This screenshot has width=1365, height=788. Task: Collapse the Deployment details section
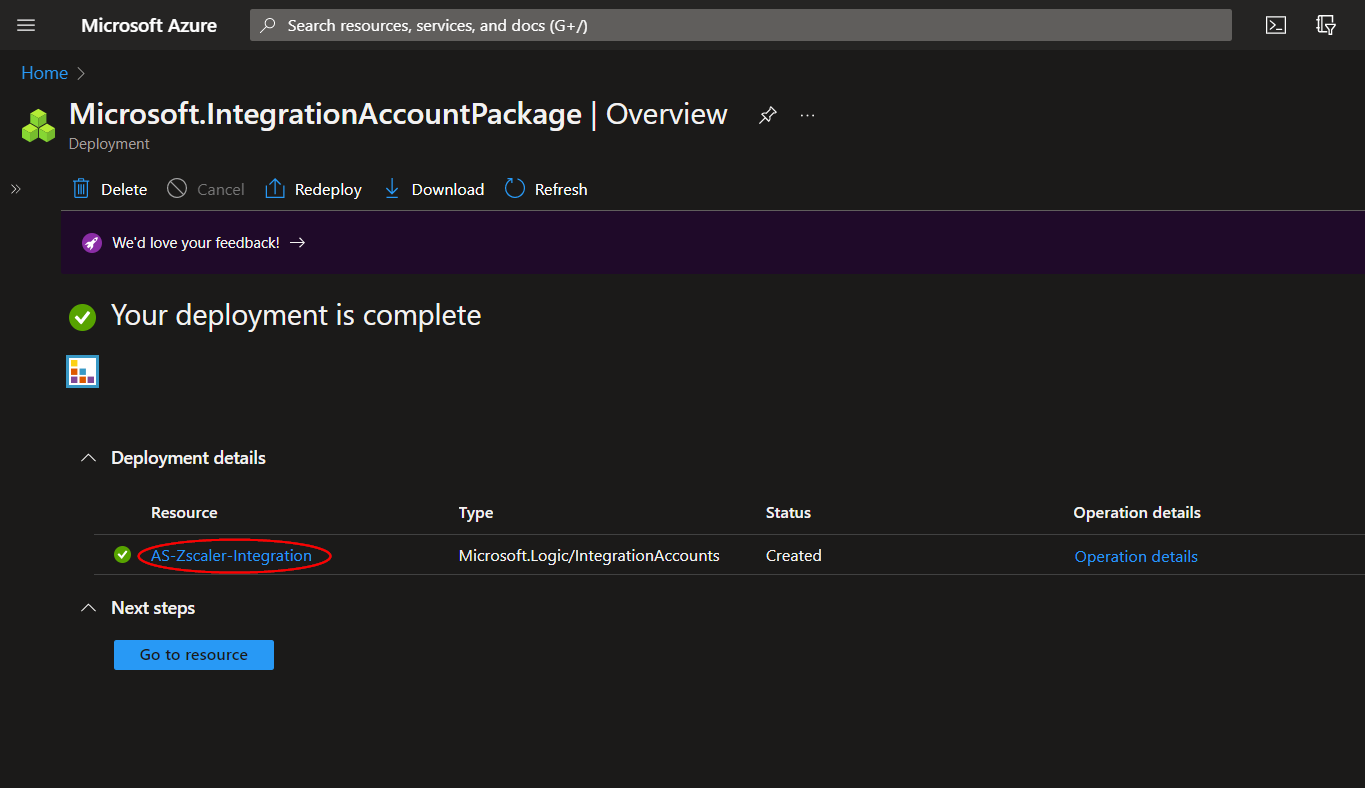click(x=89, y=458)
